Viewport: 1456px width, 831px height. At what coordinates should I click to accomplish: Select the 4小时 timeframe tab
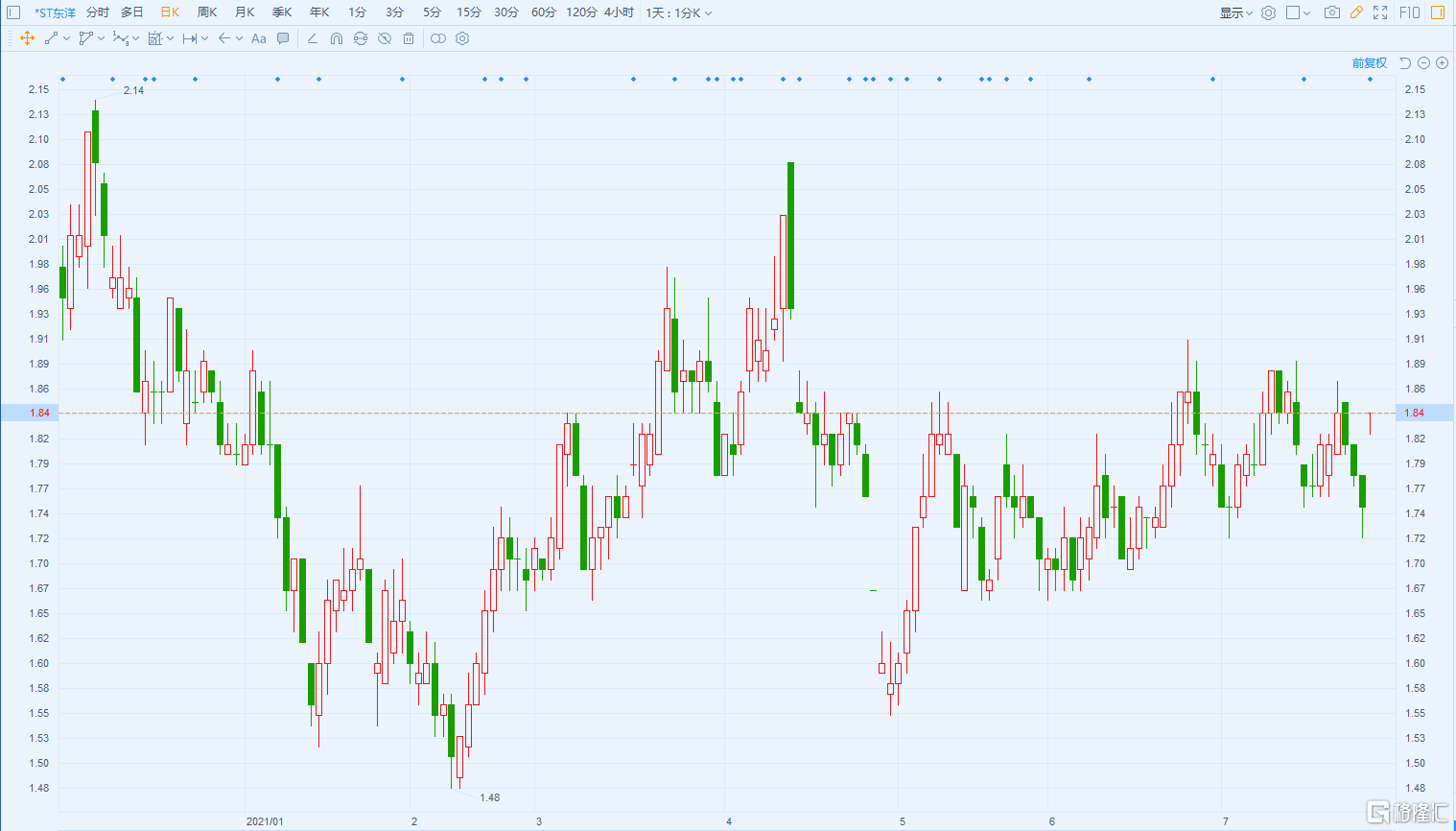click(619, 12)
